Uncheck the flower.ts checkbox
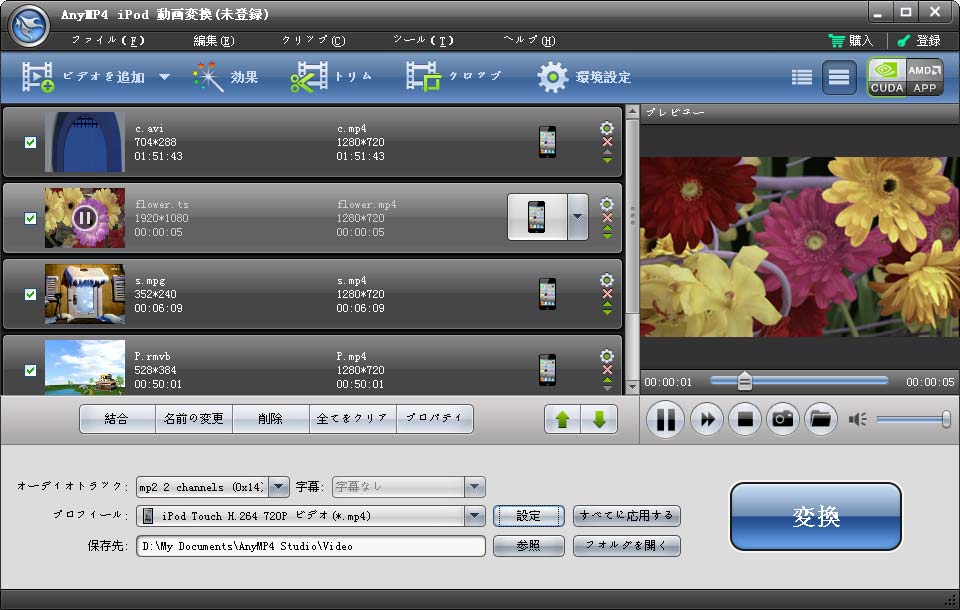The image size is (960, 610). tap(30, 219)
